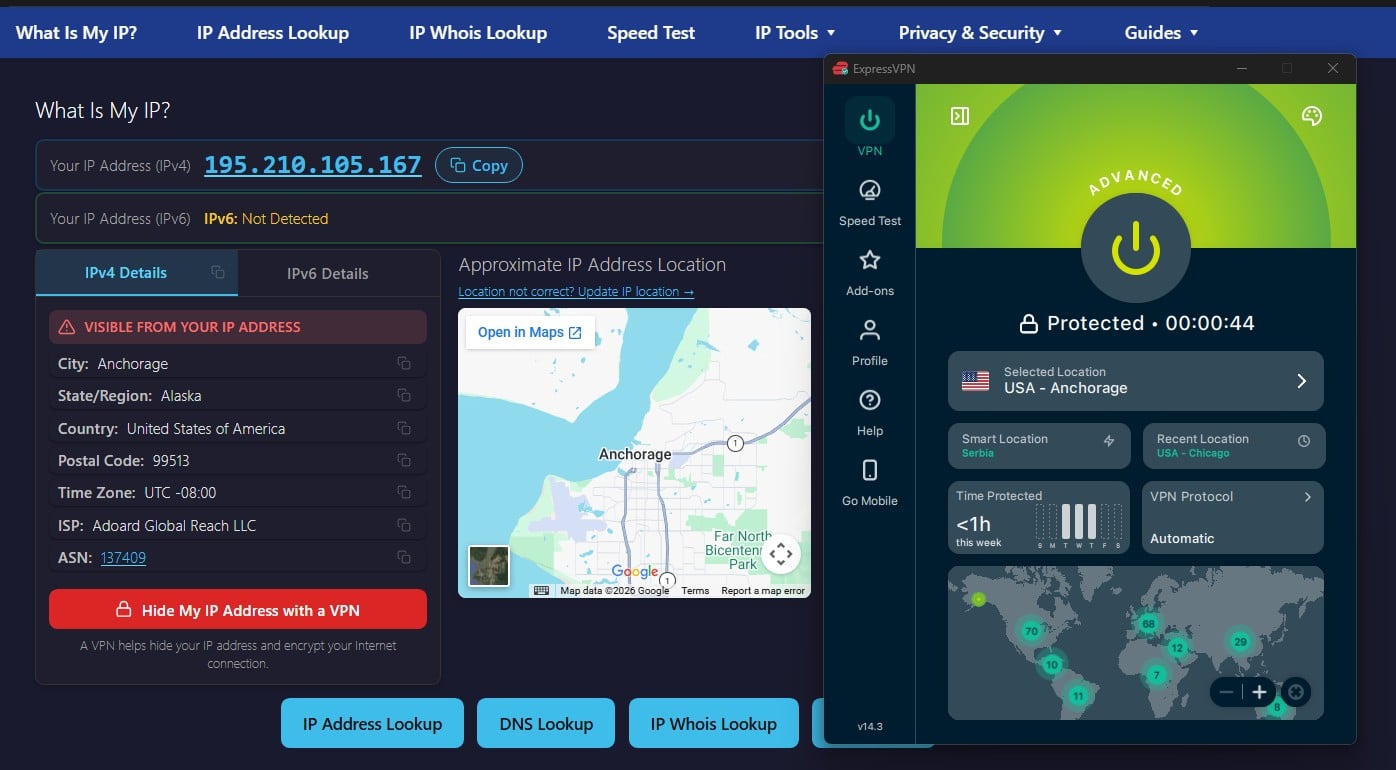Open the ASN 137409 link

pos(123,557)
